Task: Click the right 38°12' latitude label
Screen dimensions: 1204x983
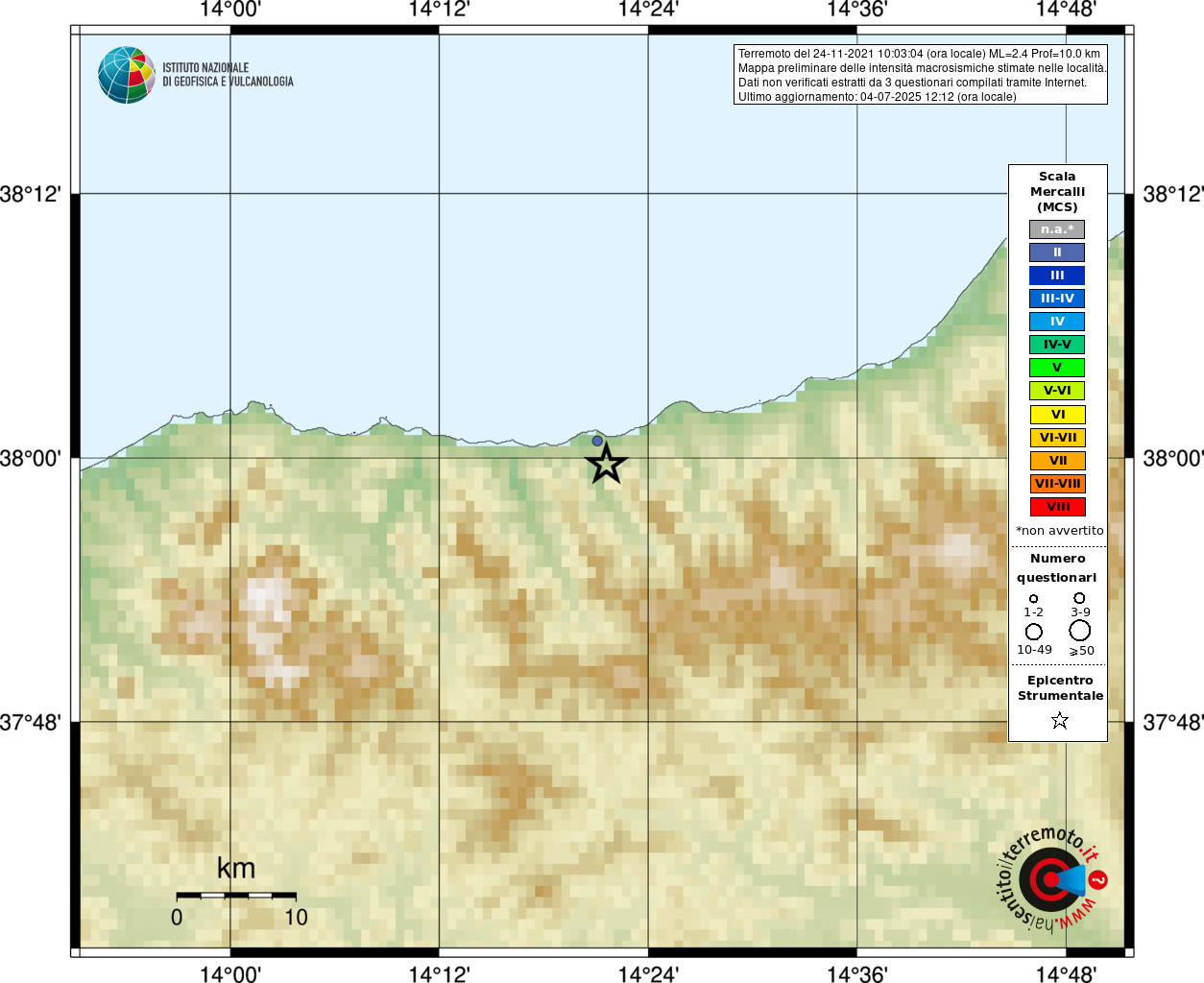Action: click(1172, 195)
